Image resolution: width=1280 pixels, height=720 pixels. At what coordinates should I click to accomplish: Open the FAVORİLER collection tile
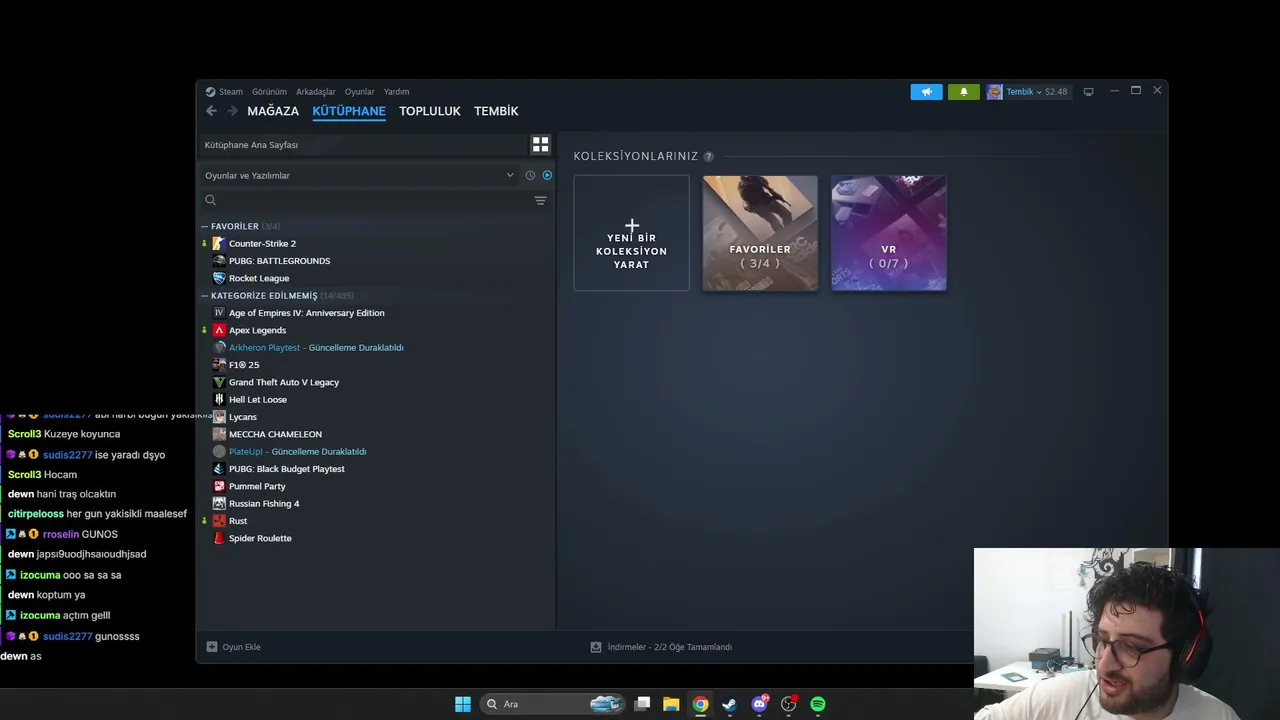click(760, 233)
